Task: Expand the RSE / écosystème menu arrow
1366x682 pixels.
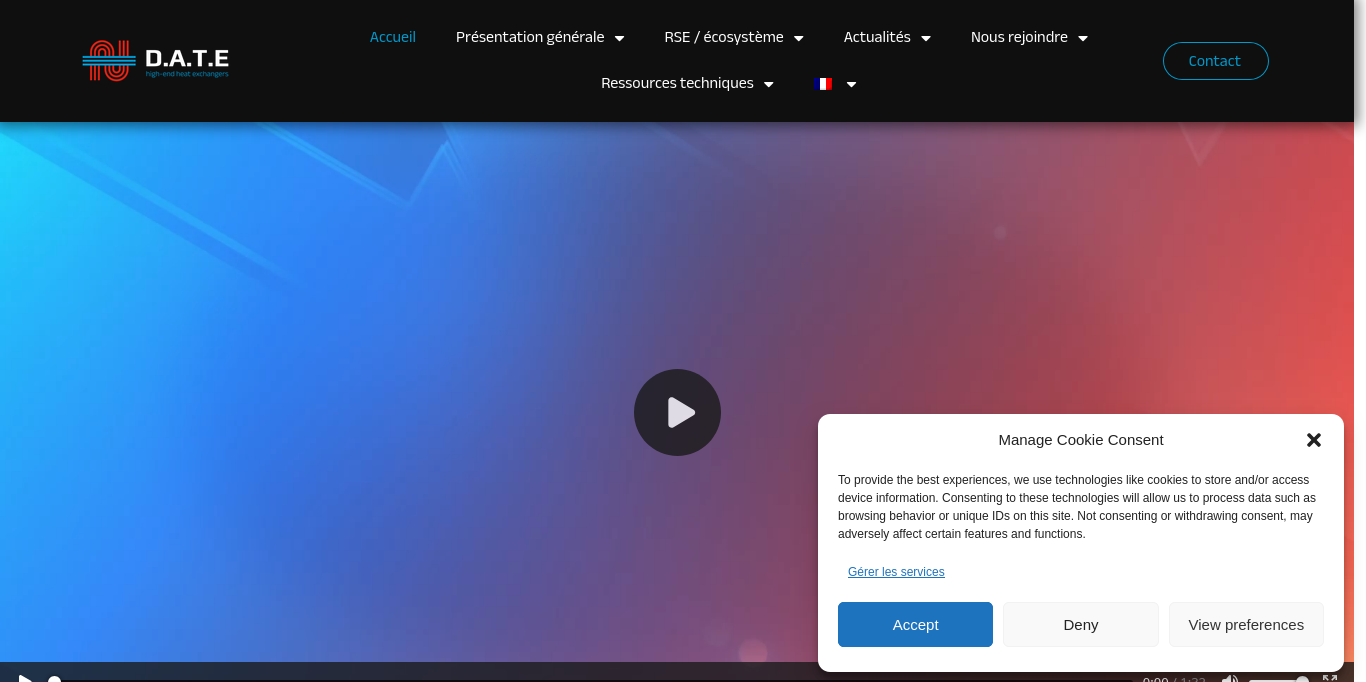Action: [x=799, y=38]
